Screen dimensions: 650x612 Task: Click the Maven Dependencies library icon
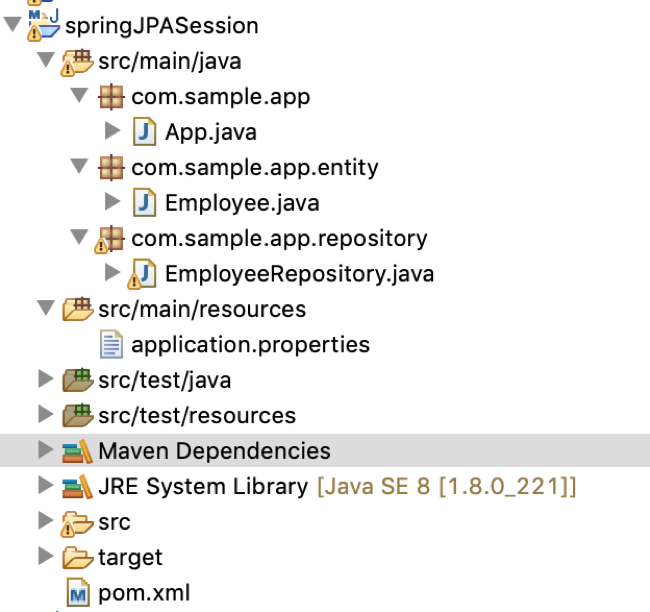click(x=77, y=451)
